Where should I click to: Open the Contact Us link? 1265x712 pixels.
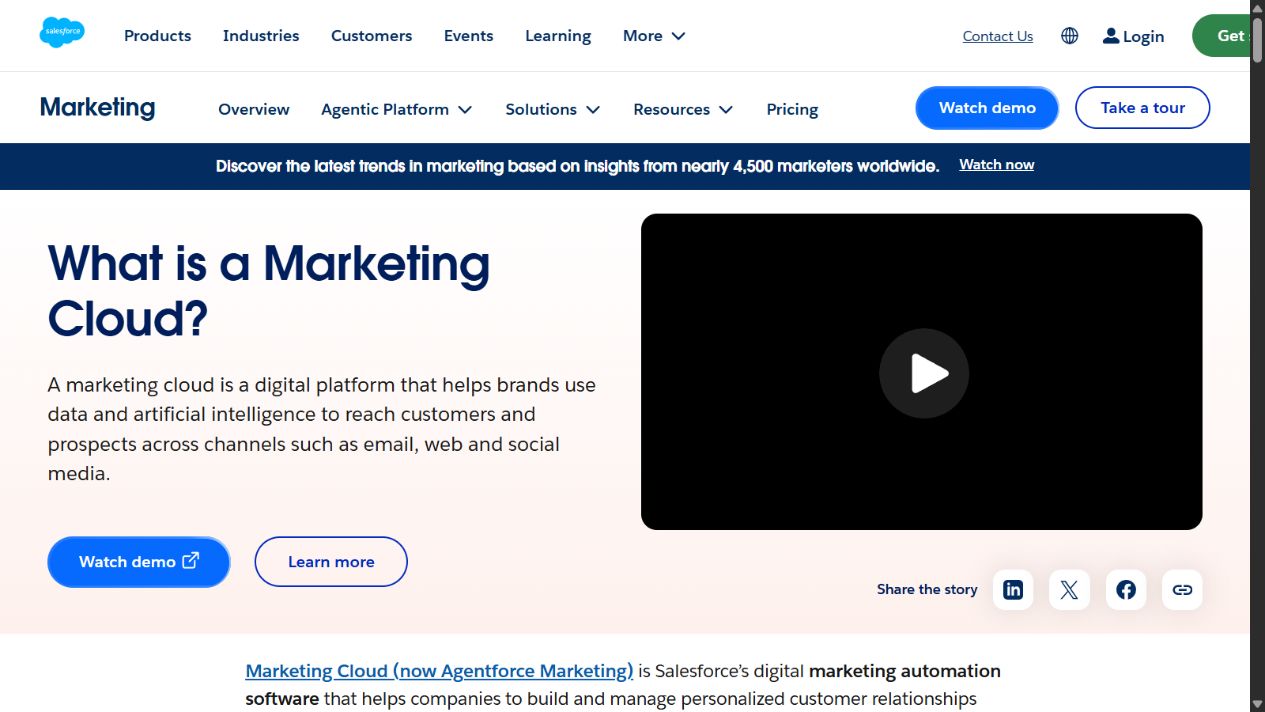998,36
